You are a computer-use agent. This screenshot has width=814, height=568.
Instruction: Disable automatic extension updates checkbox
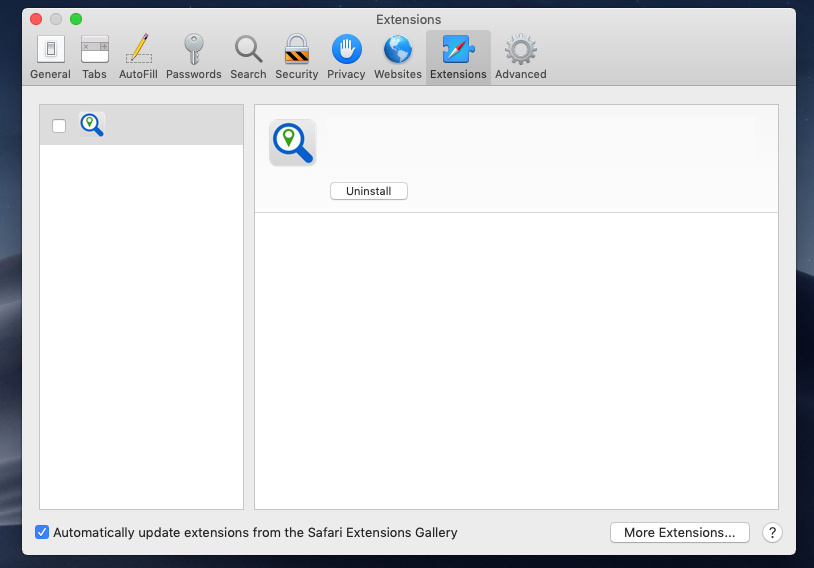[42, 532]
